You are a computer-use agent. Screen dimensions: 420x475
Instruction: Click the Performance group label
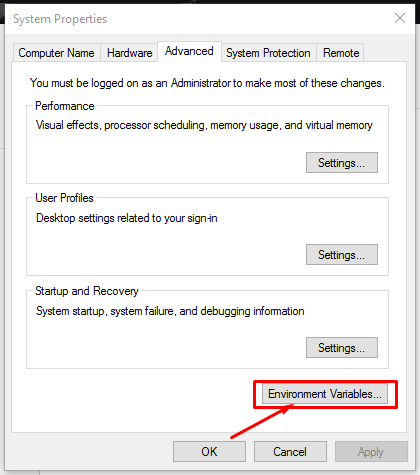point(65,106)
